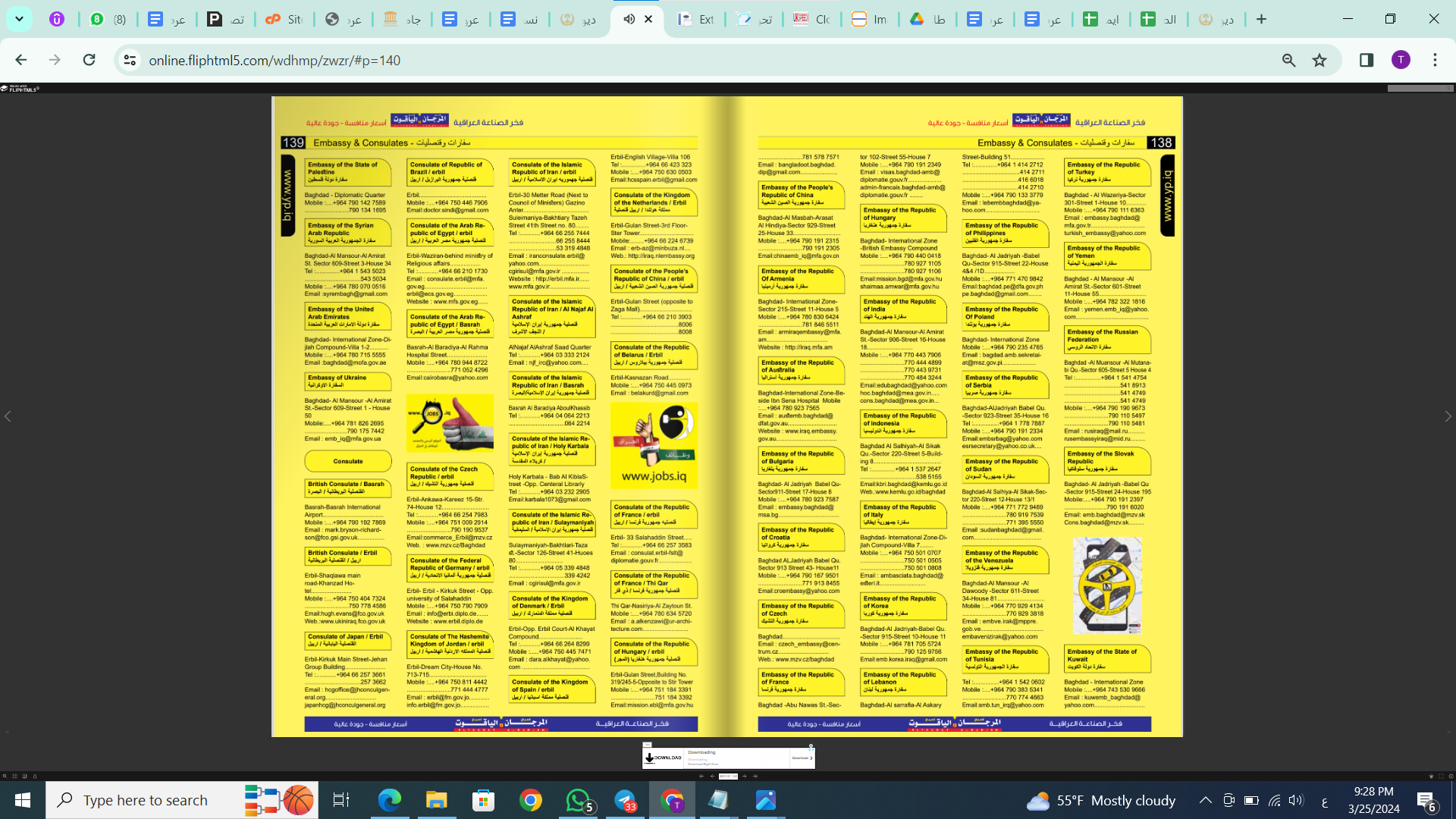Click Chrome zoom magnifier icon in address bar
This screenshot has height=819, width=1456.
[x=1288, y=60]
